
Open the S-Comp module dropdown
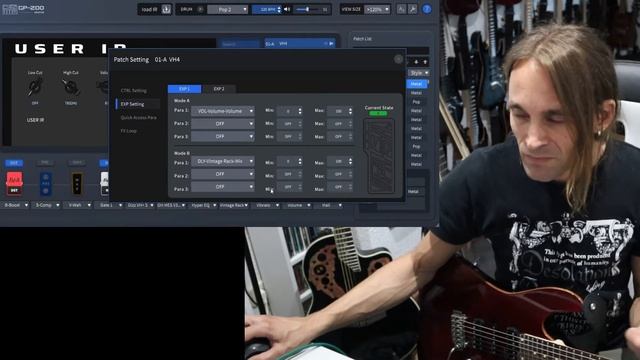pyautogui.click(x=47, y=205)
